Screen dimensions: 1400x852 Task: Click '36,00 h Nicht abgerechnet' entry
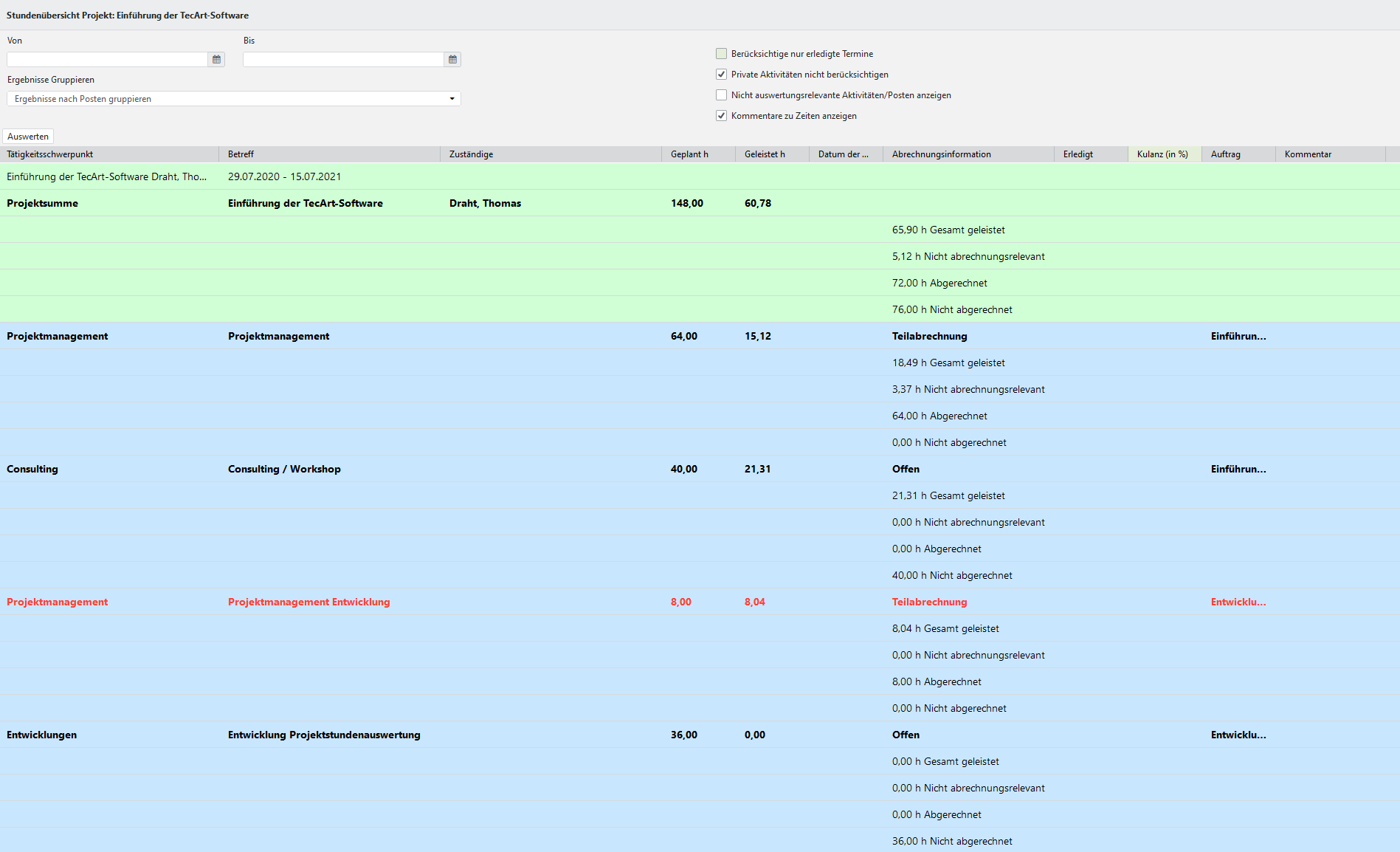pyautogui.click(x=952, y=841)
